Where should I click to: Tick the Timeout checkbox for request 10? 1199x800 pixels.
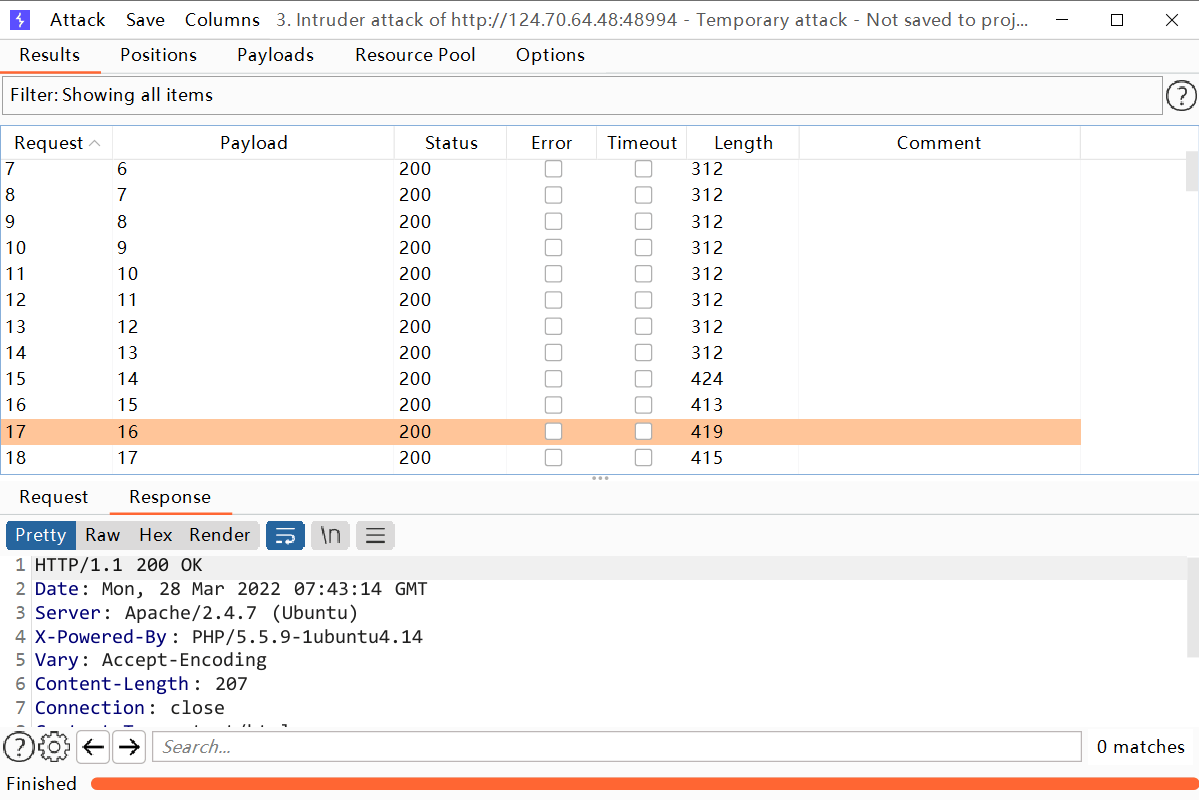(x=644, y=248)
